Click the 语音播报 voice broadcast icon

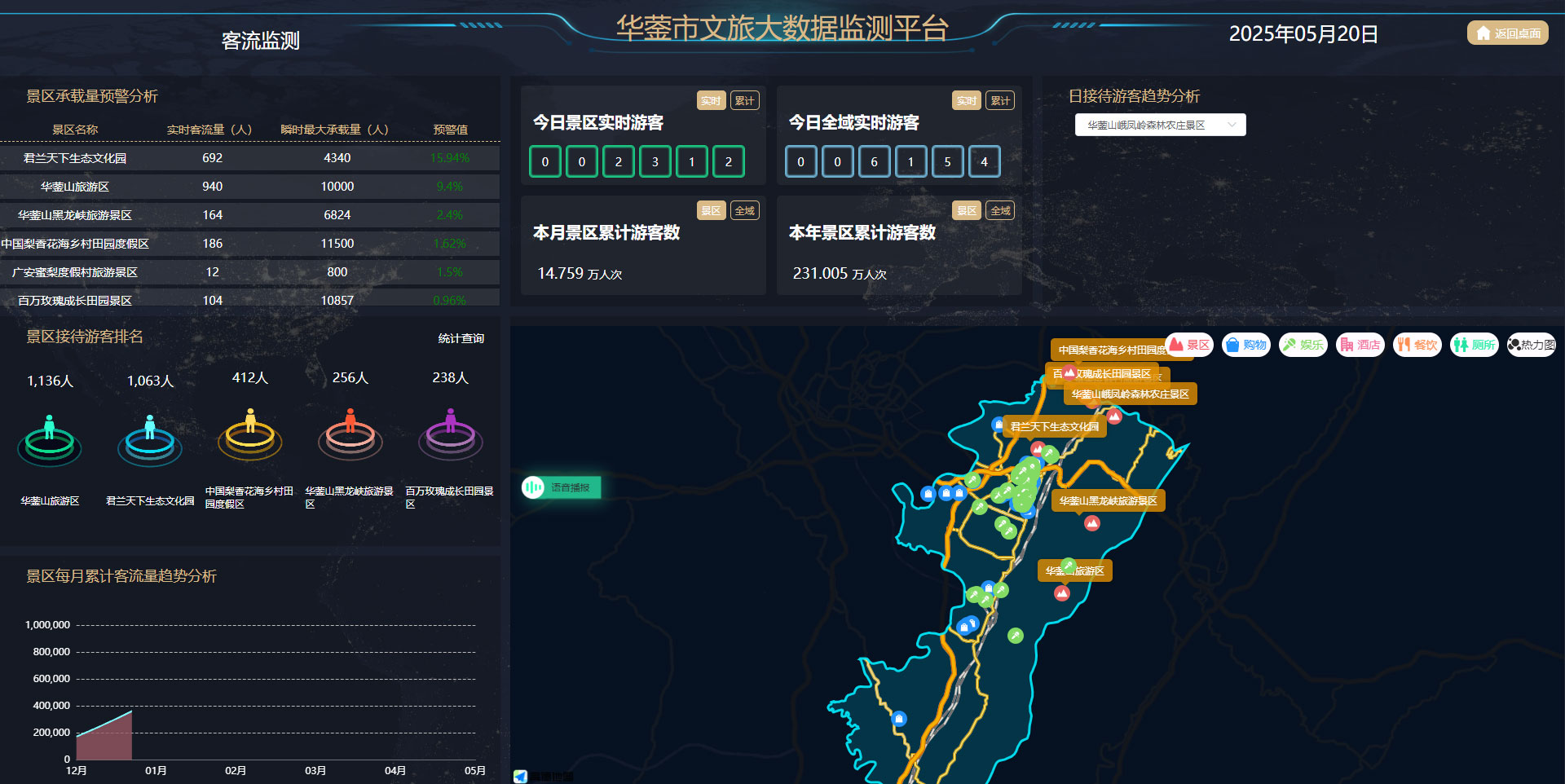[x=533, y=487]
